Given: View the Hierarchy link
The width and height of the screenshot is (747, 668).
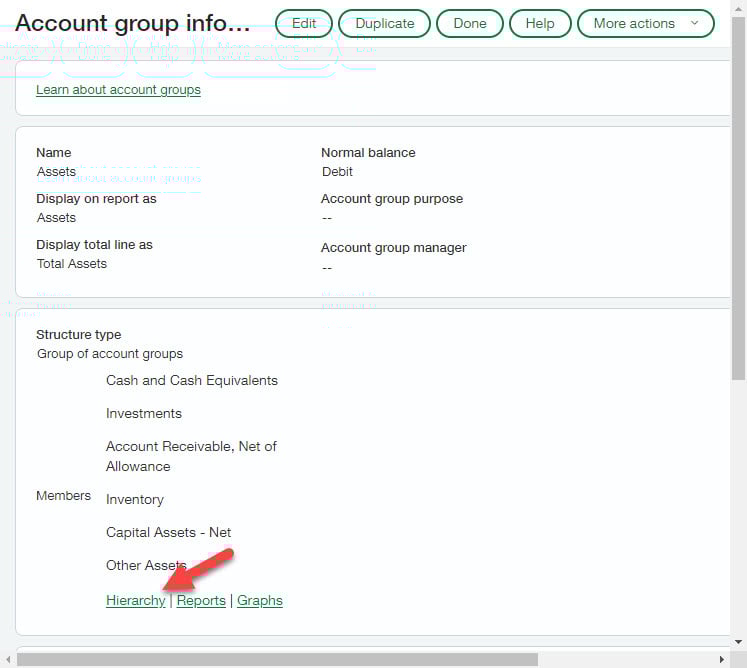Looking at the screenshot, I should click(135, 601).
